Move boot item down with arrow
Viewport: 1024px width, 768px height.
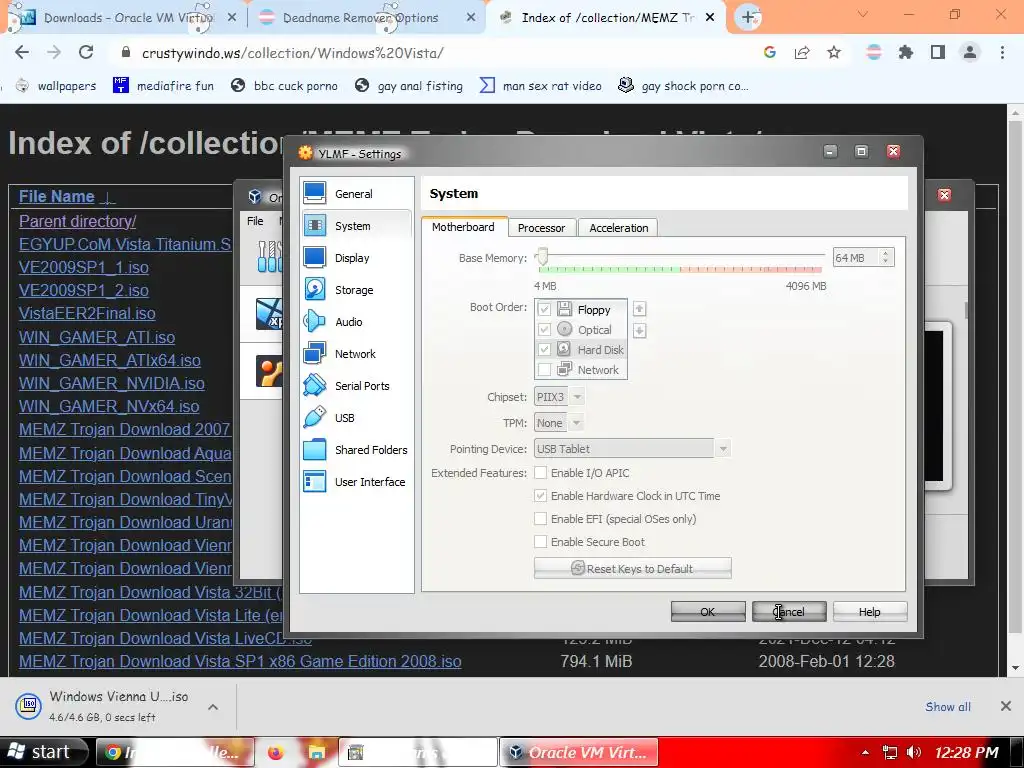[x=639, y=330]
